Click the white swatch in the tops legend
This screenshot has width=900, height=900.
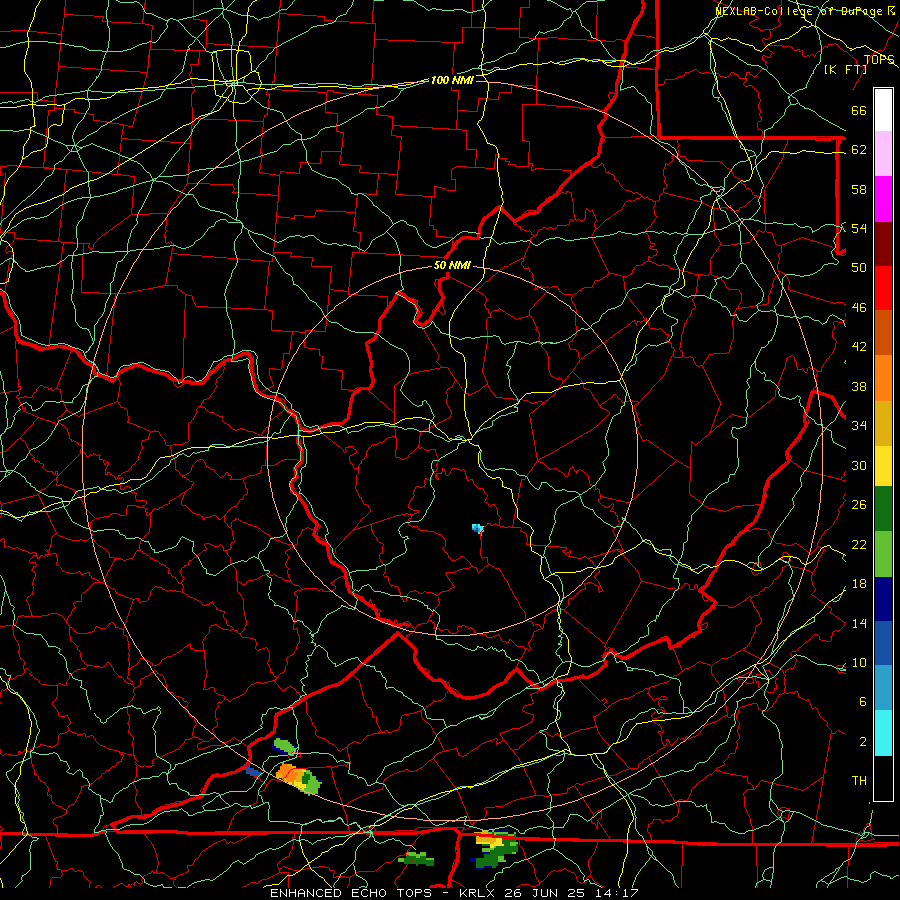[883, 110]
